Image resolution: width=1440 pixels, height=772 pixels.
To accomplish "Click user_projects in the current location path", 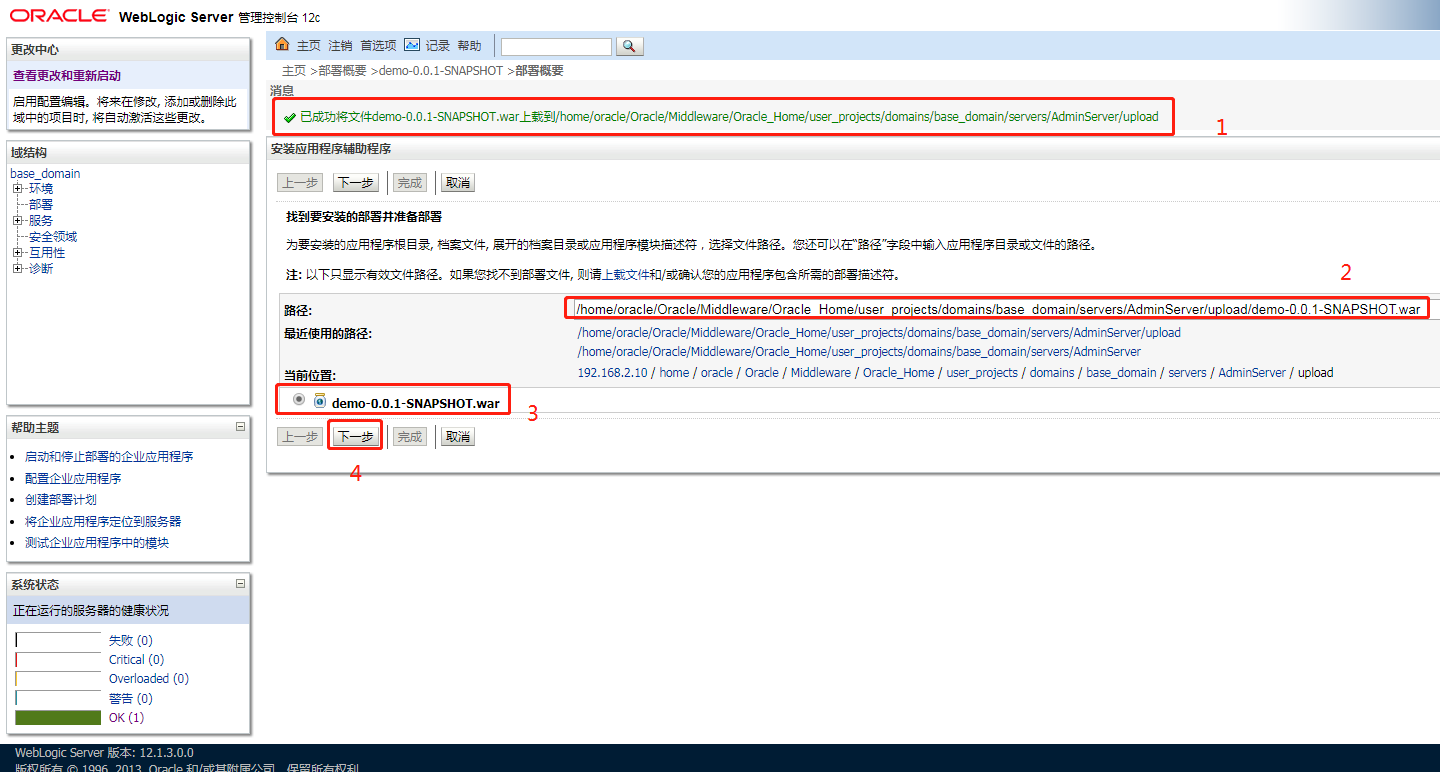I will point(982,373).
